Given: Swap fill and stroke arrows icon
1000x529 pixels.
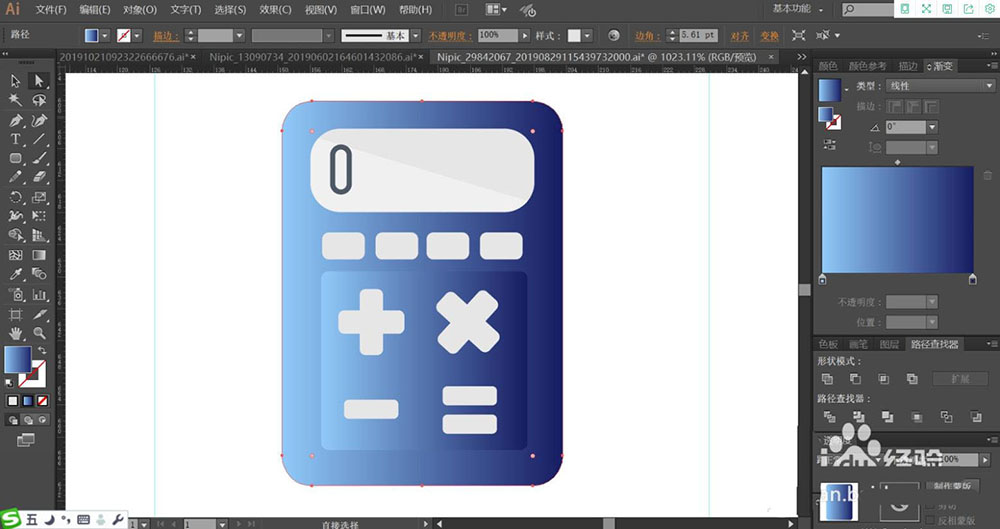Looking at the screenshot, I should (41, 351).
